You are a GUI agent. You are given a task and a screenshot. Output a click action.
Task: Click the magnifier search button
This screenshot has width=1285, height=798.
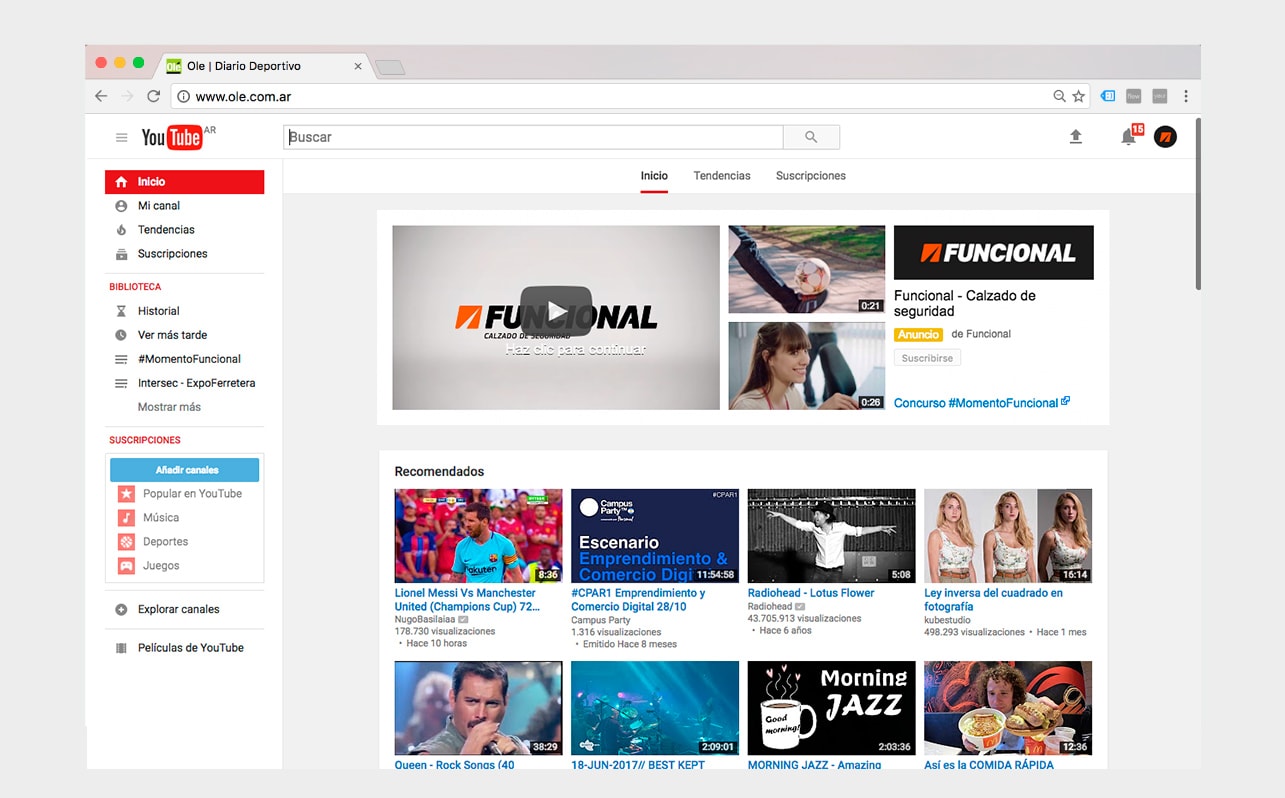click(x=811, y=137)
